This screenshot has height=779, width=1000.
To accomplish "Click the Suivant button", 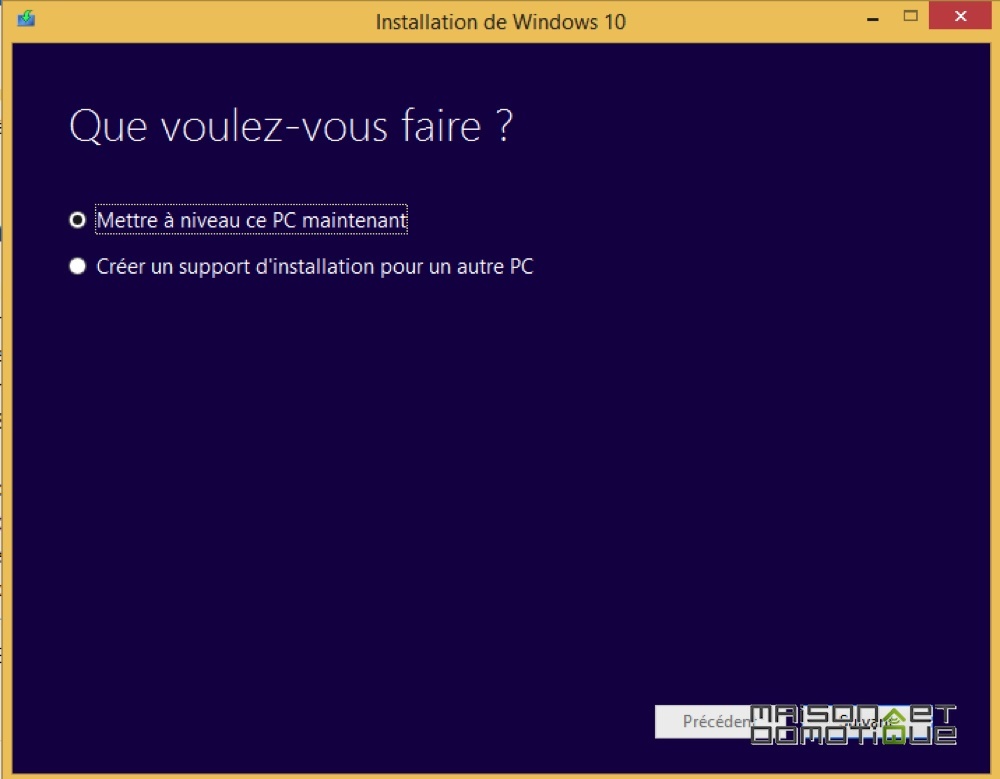I will [869, 722].
